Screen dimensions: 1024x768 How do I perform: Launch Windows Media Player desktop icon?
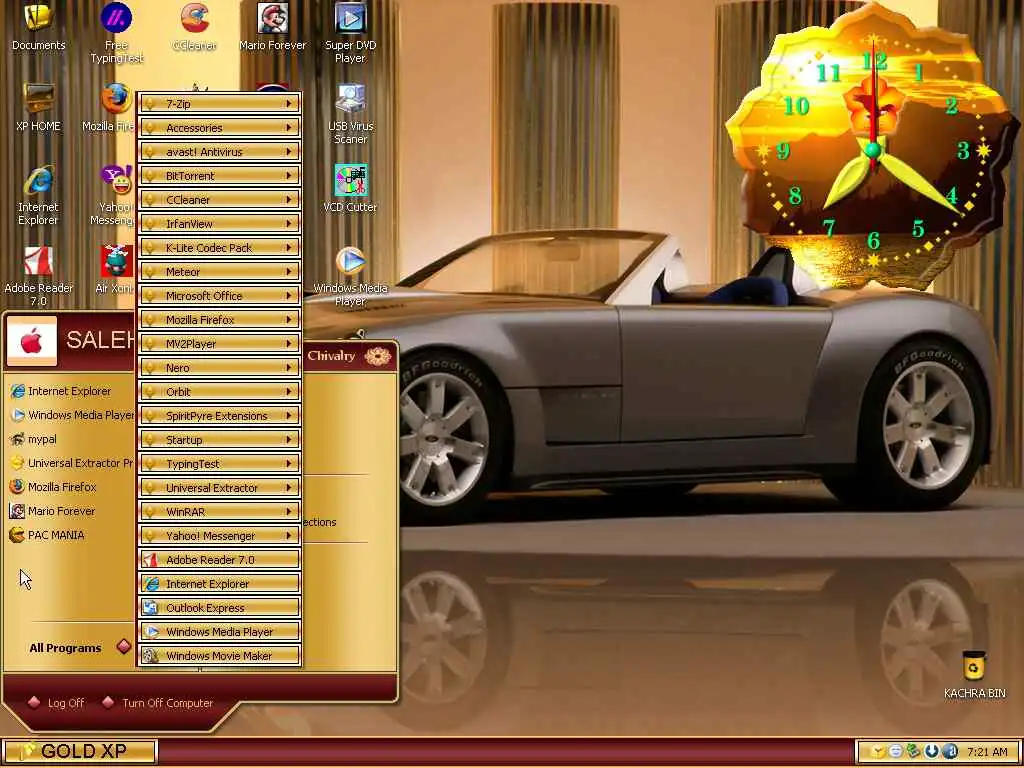coord(350,276)
